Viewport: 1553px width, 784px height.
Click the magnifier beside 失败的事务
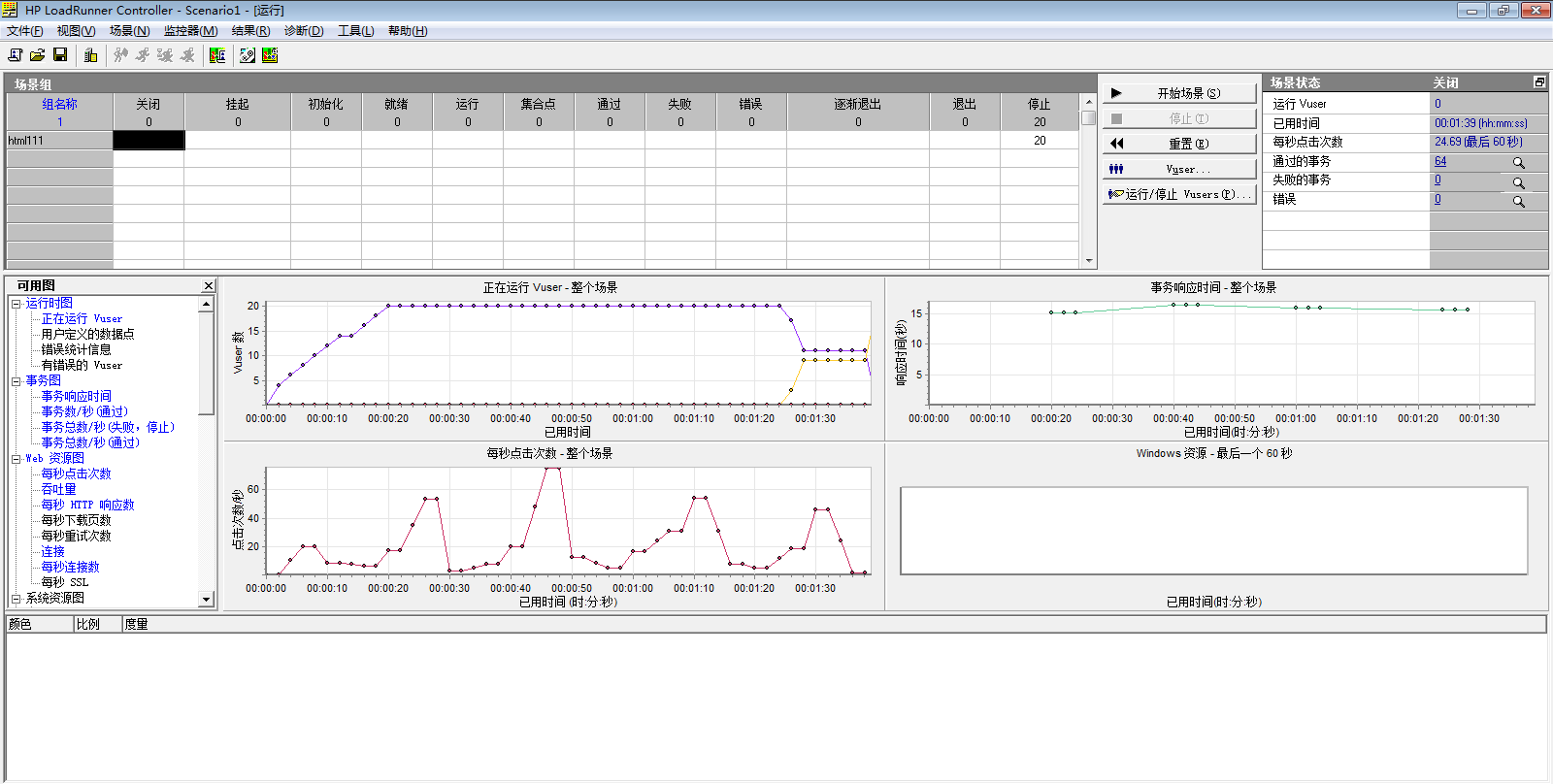(x=1518, y=182)
